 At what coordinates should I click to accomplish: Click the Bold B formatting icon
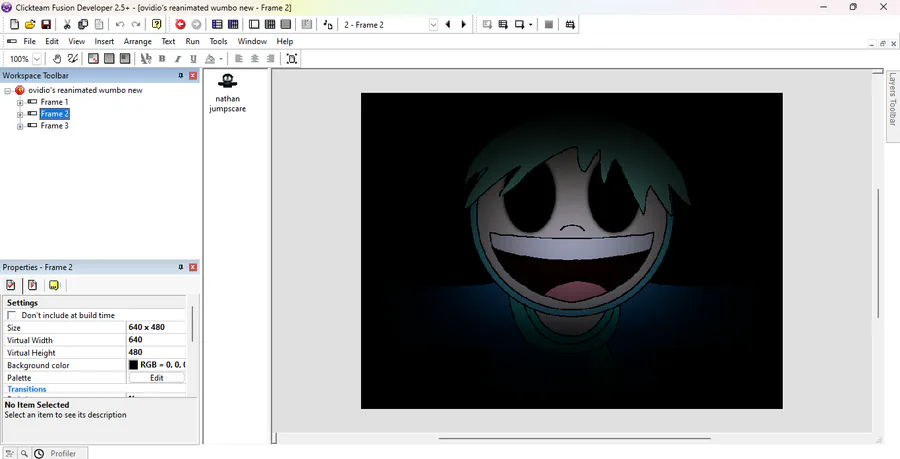tap(162, 59)
